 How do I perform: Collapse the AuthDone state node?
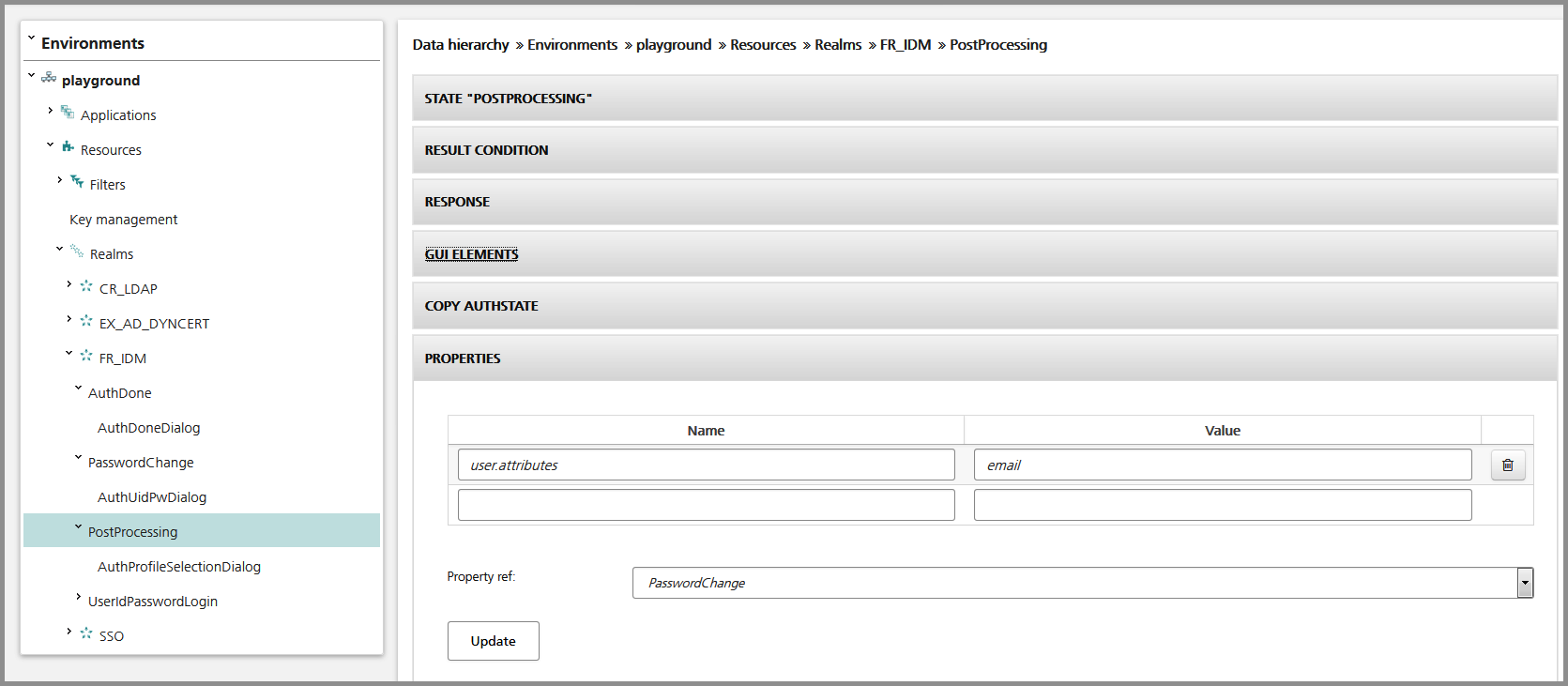(78, 389)
